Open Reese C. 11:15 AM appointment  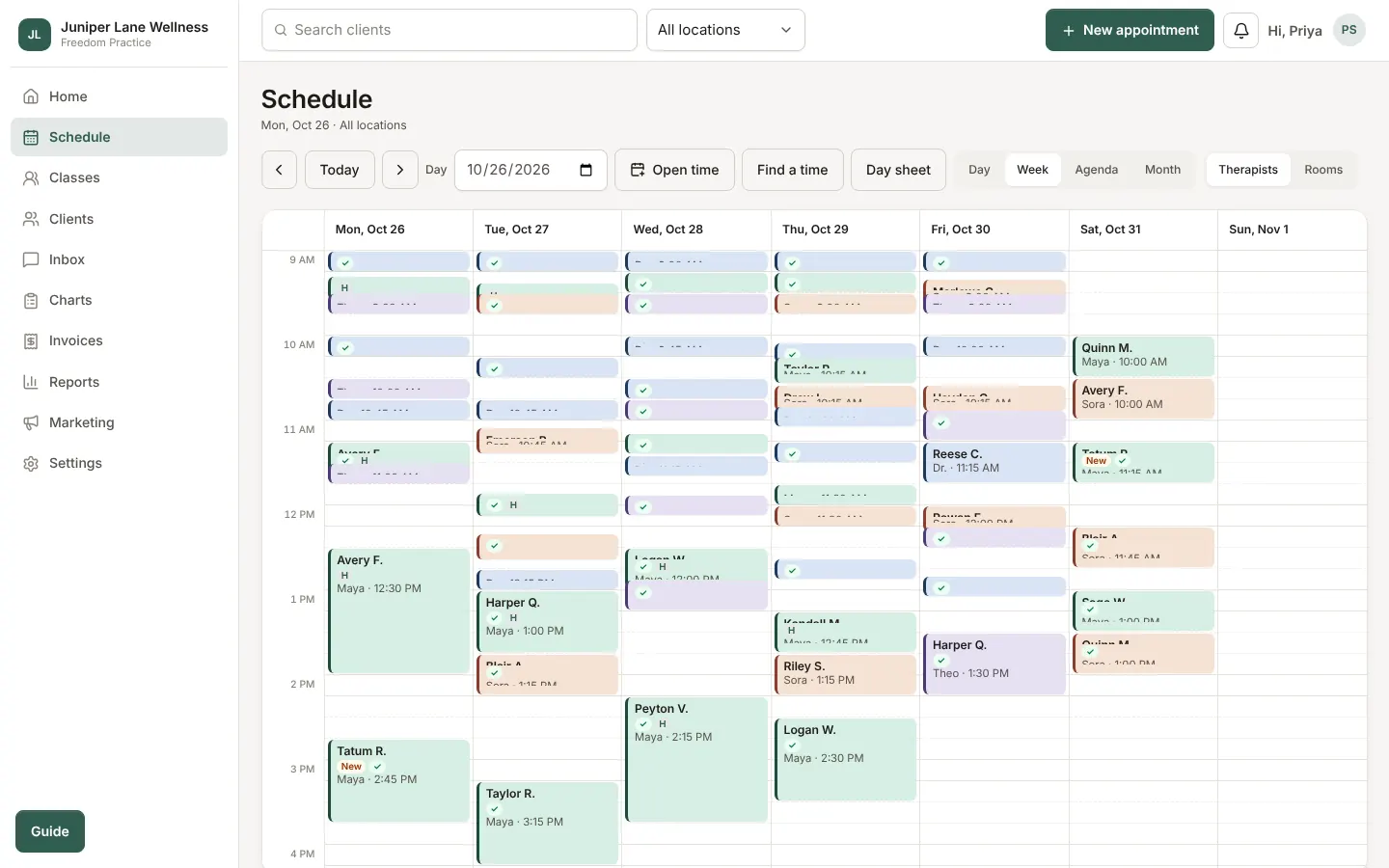[x=994, y=462]
